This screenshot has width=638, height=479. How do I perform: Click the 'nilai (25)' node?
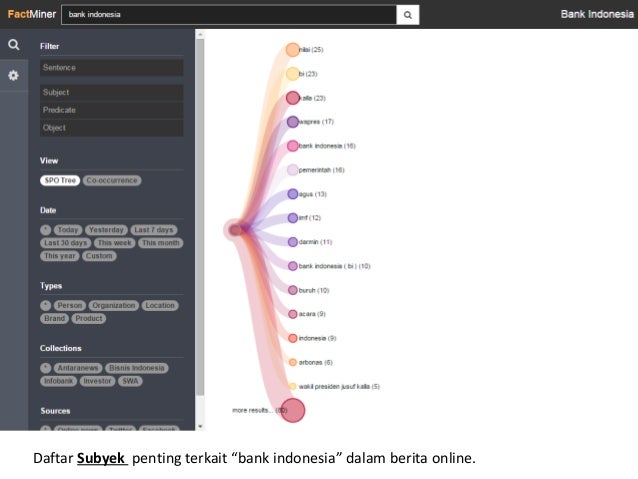[292, 50]
